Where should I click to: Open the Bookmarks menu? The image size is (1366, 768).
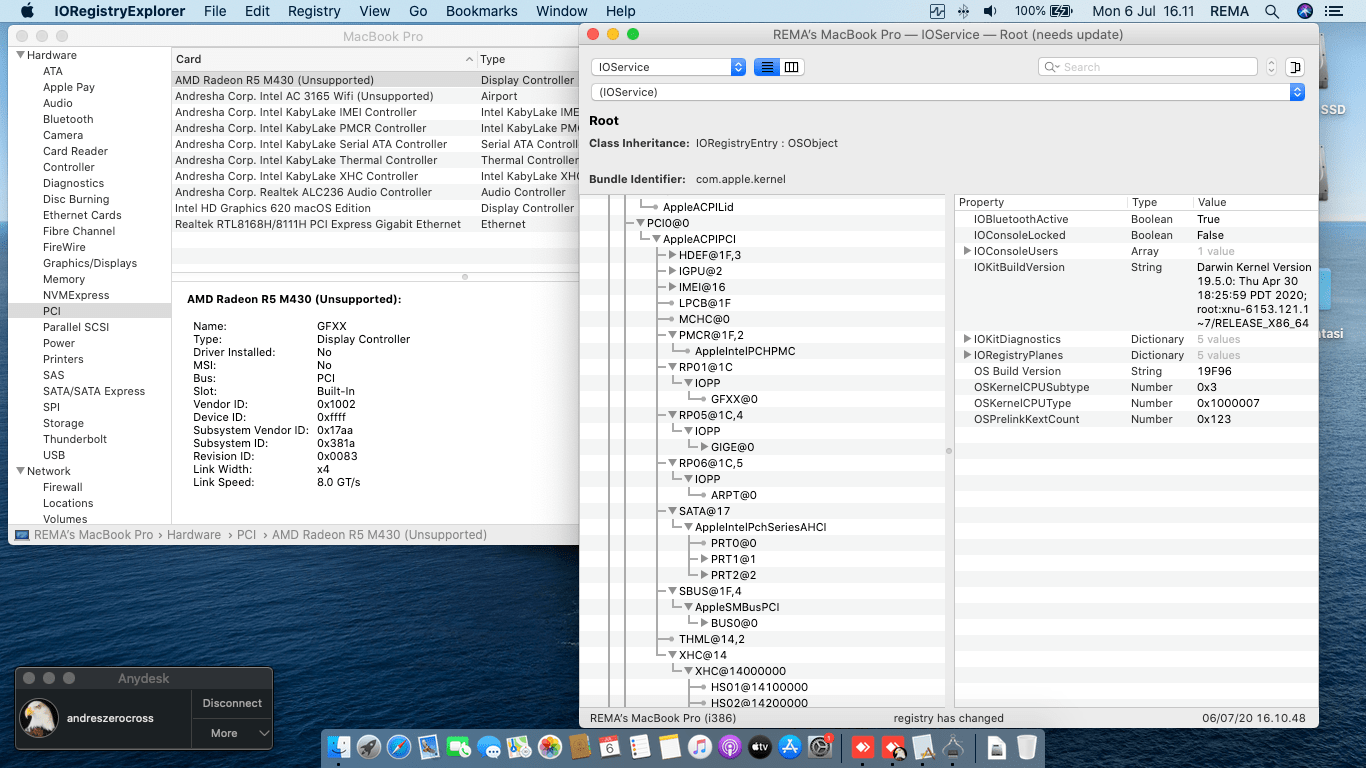click(482, 11)
